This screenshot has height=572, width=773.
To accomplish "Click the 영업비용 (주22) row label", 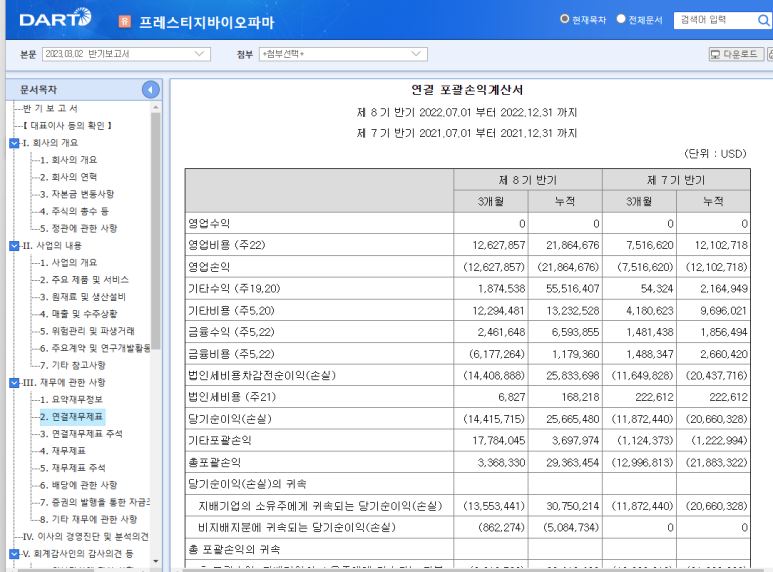I will (x=227, y=245).
